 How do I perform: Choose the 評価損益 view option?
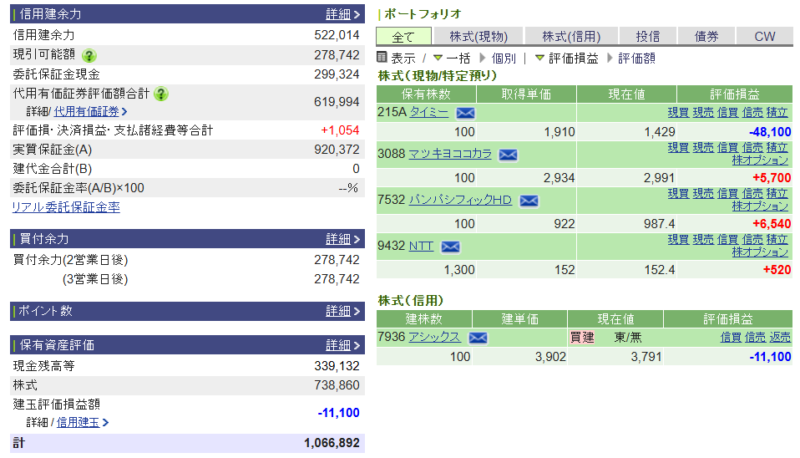click(x=573, y=59)
